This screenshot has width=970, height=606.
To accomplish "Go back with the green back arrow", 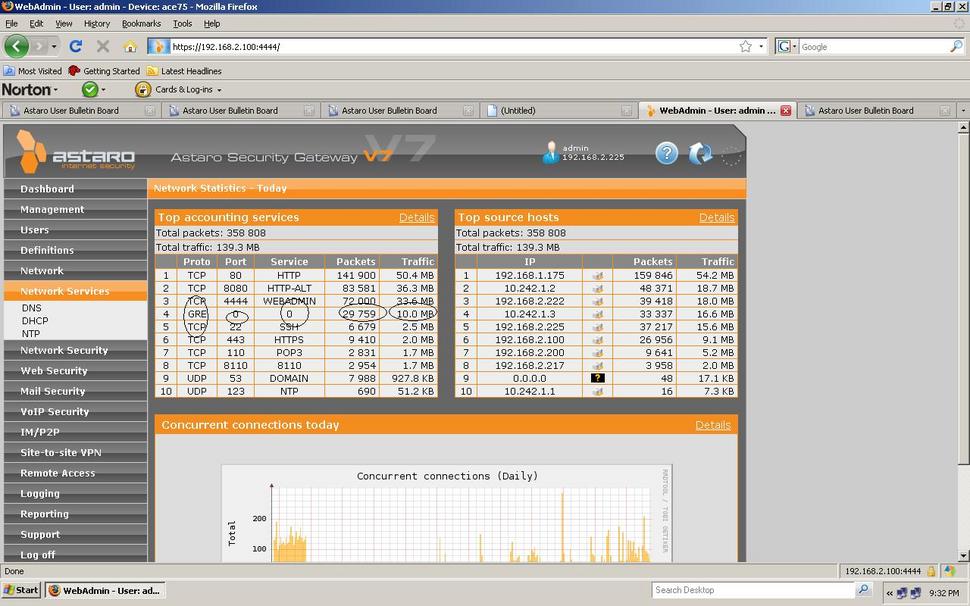I will pyautogui.click(x=17, y=46).
